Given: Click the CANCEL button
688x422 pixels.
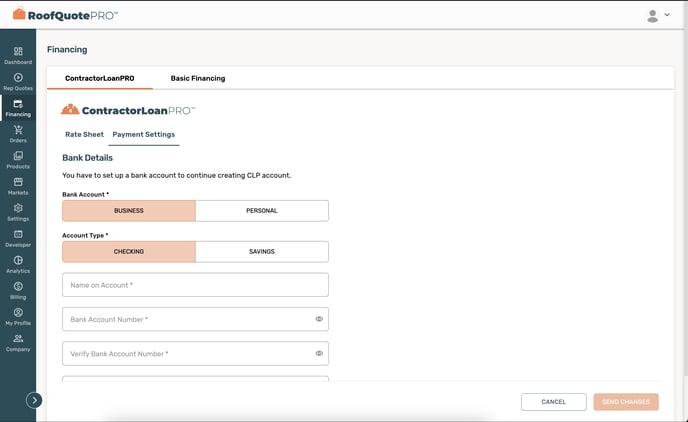Looking at the screenshot, I should [553, 402].
